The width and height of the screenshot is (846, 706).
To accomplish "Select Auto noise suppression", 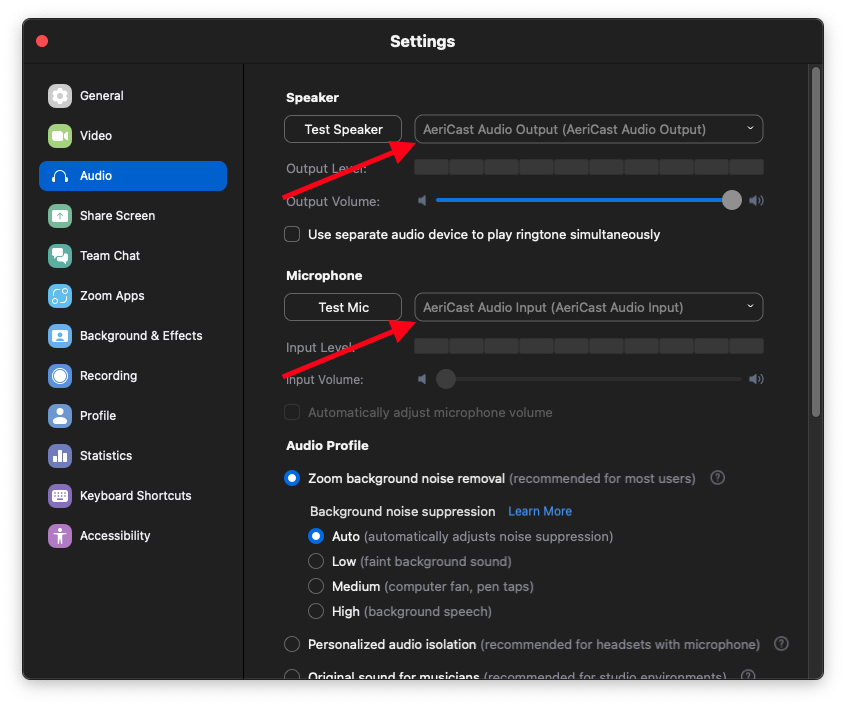I will [x=316, y=536].
